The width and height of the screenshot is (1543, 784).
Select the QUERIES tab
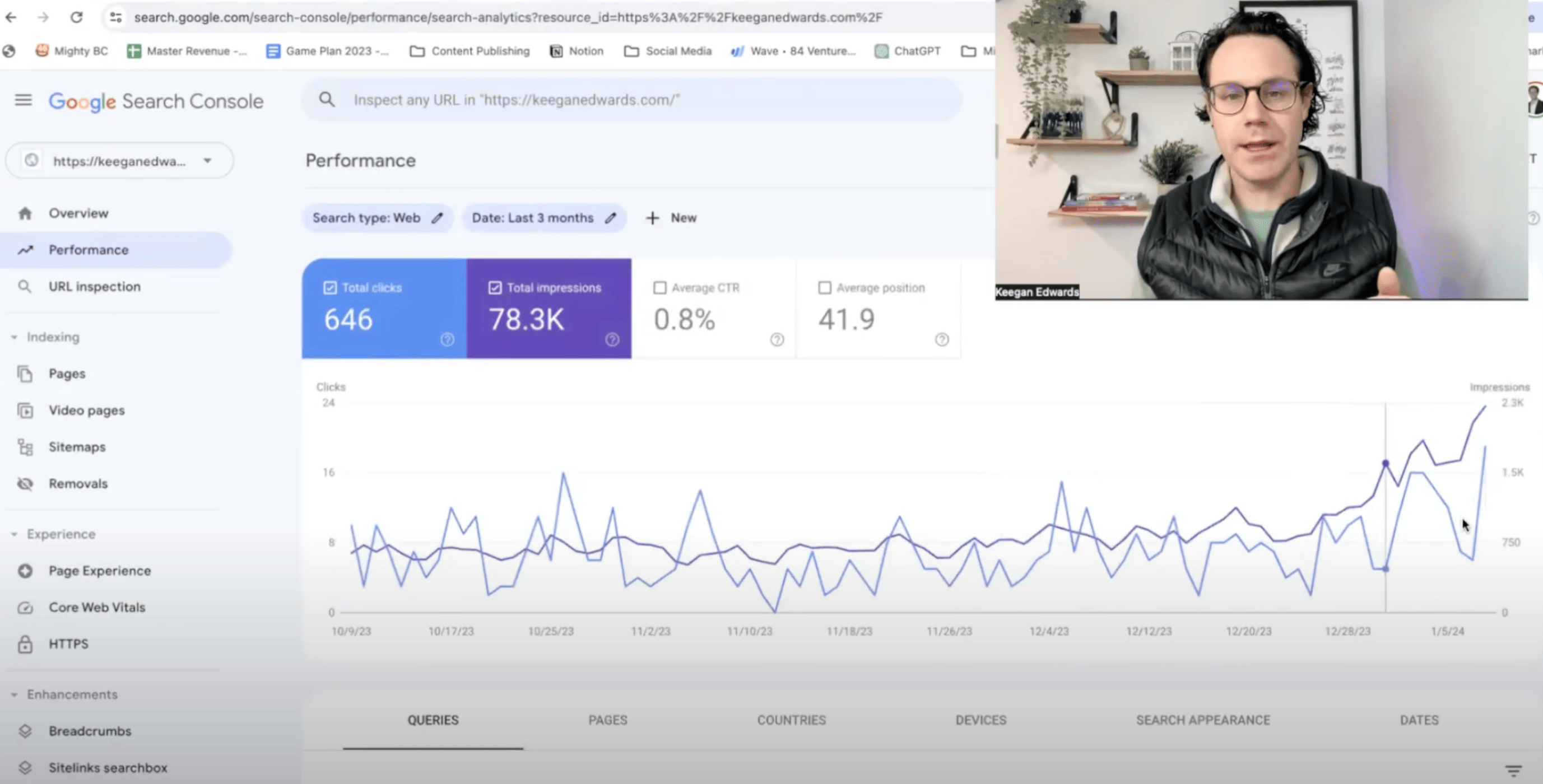click(432, 719)
